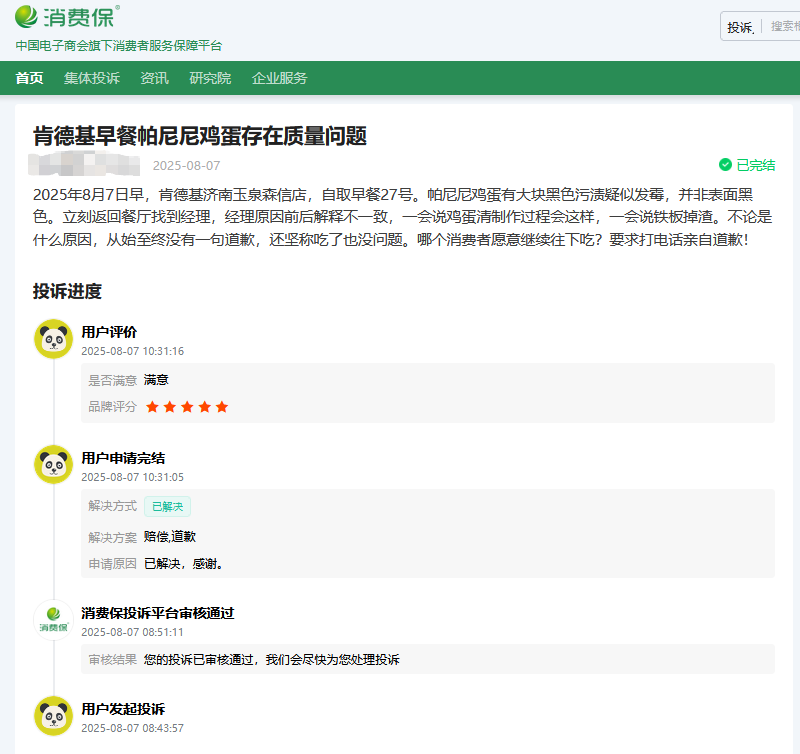This screenshot has width=800, height=754.
Task: Click the 是否满意 label
Action: point(112,381)
